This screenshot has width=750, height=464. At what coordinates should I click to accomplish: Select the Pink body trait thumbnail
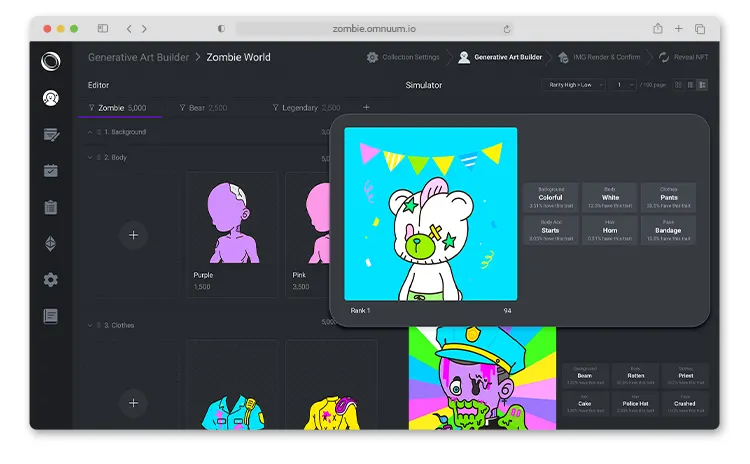[308, 234]
